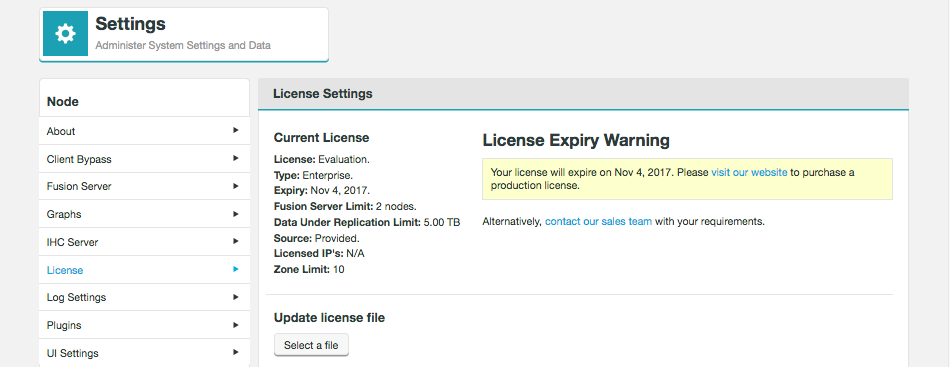Image resolution: width=950 pixels, height=367 pixels.
Task: Select the License menu item
Action: pos(144,270)
